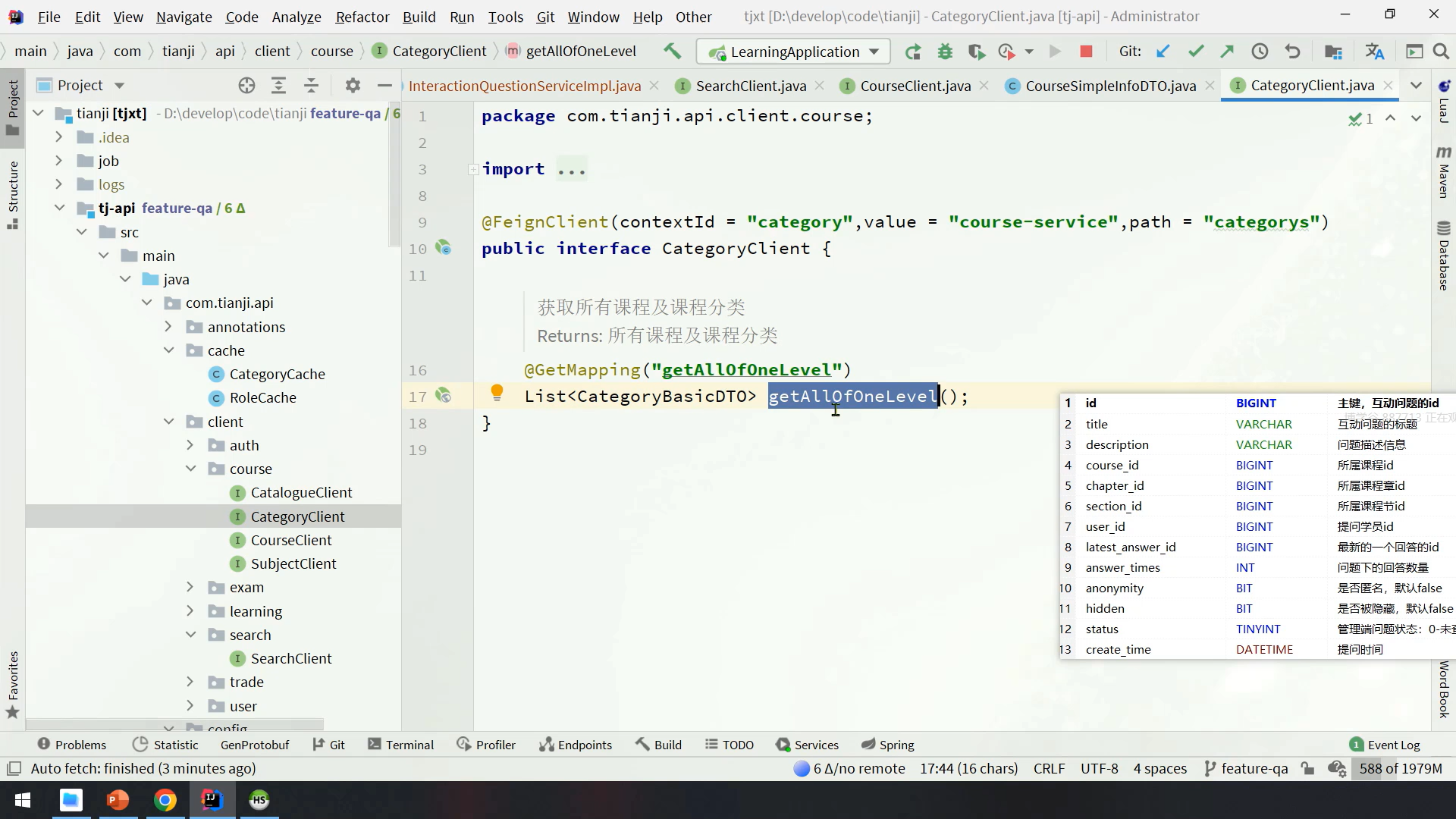Open the Refactor menu
The height and width of the screenshot is (819, 1456).
[x=362, y=17]
